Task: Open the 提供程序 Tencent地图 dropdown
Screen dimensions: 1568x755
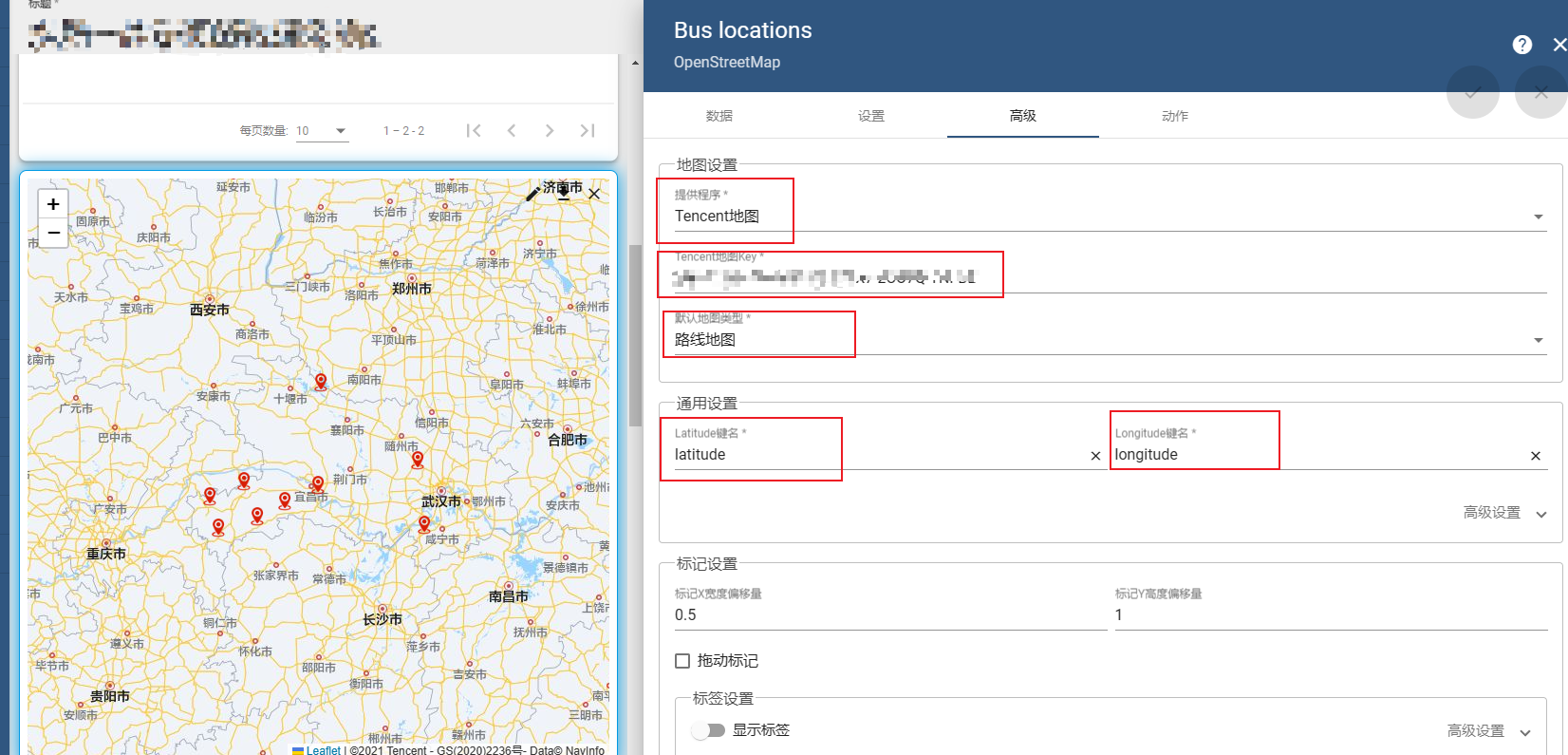Action: [x=1110, y=217]
